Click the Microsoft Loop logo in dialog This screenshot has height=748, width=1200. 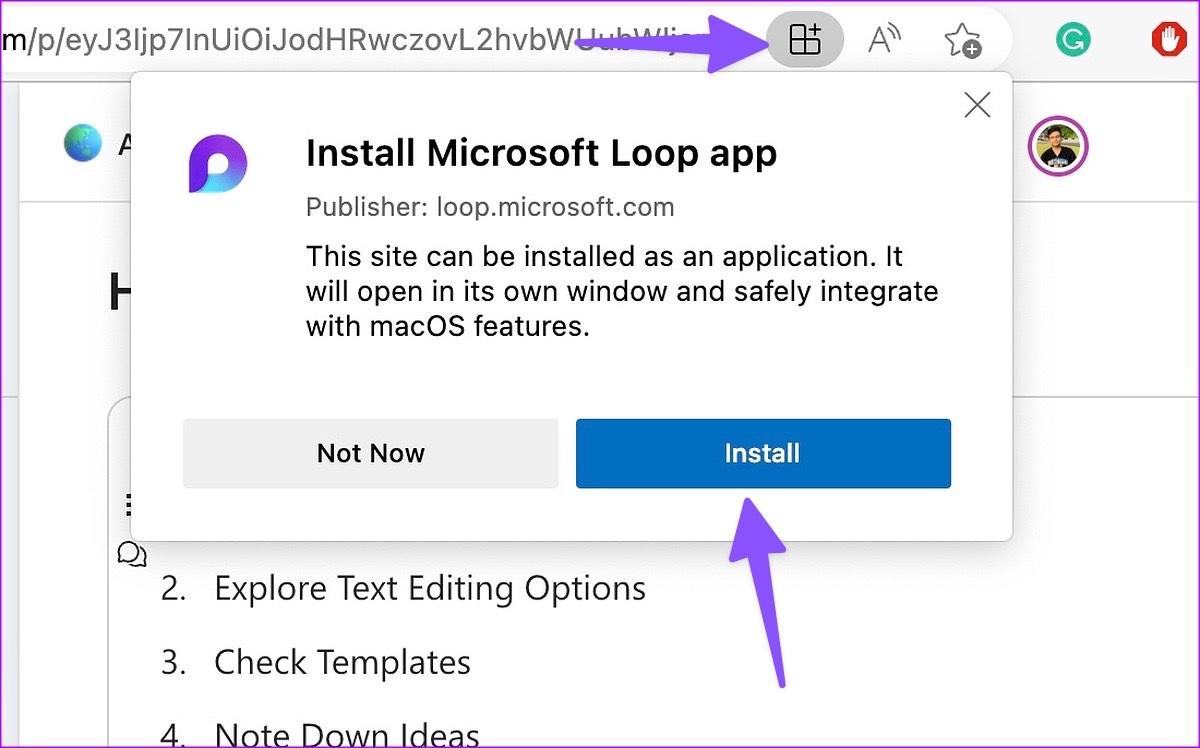pos(218,163)
